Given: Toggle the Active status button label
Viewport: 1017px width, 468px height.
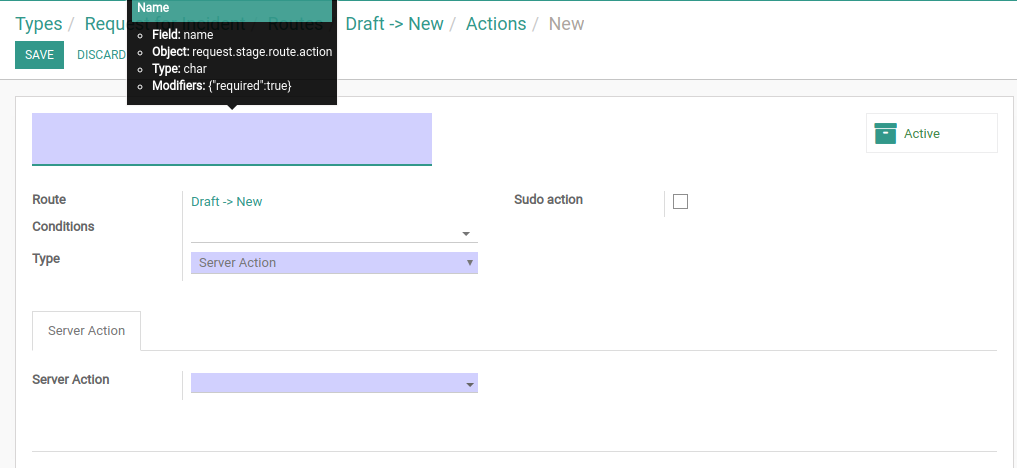Looking at the screenshot, I should point(922,134).
